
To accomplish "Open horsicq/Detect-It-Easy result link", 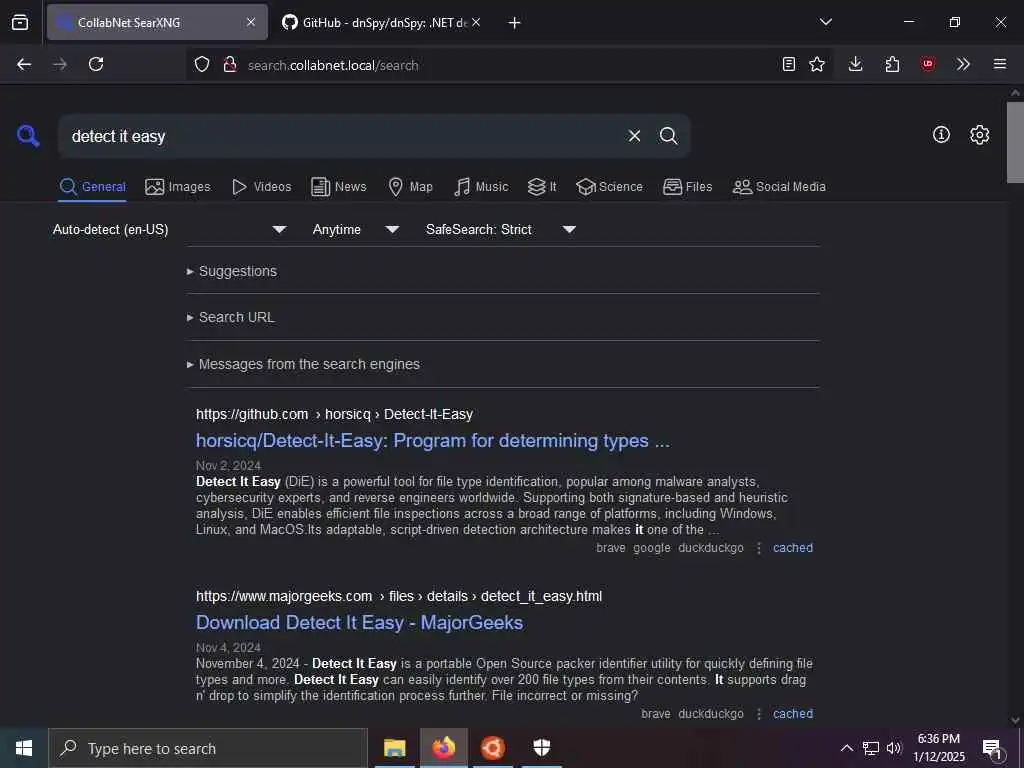I will click(x=433, y=441).
